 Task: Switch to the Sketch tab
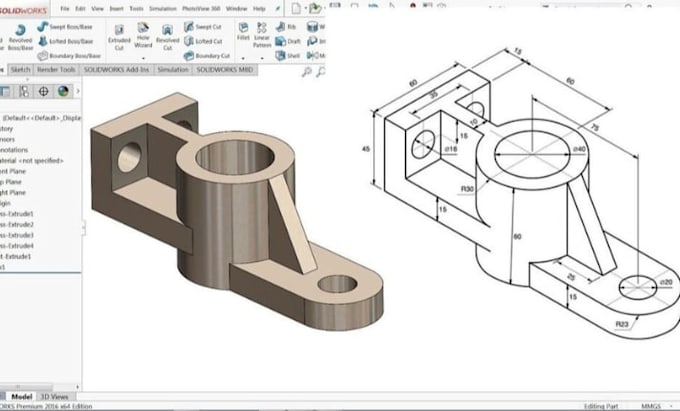pos(20,69)
